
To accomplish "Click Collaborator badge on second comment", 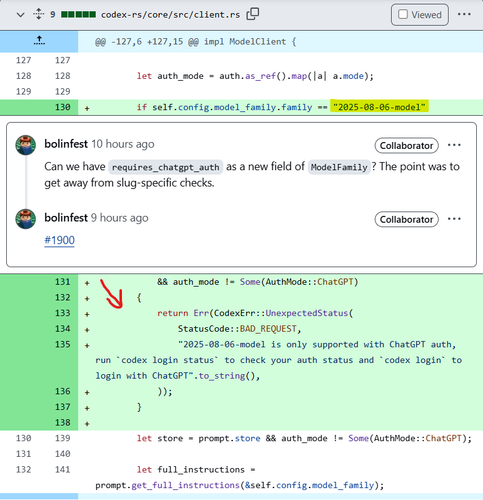I will point(406,219).
